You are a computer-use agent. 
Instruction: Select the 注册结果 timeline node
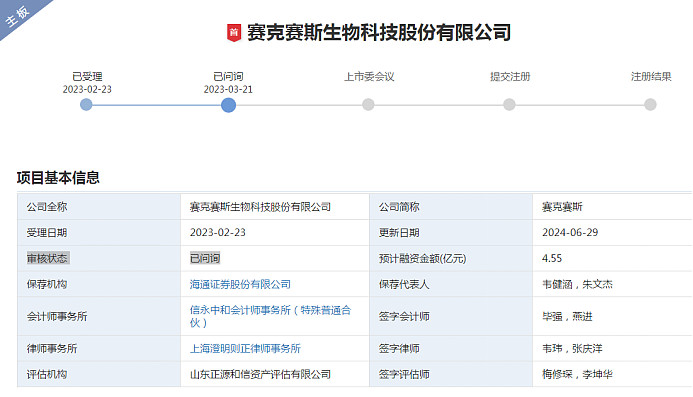[650, 105]
